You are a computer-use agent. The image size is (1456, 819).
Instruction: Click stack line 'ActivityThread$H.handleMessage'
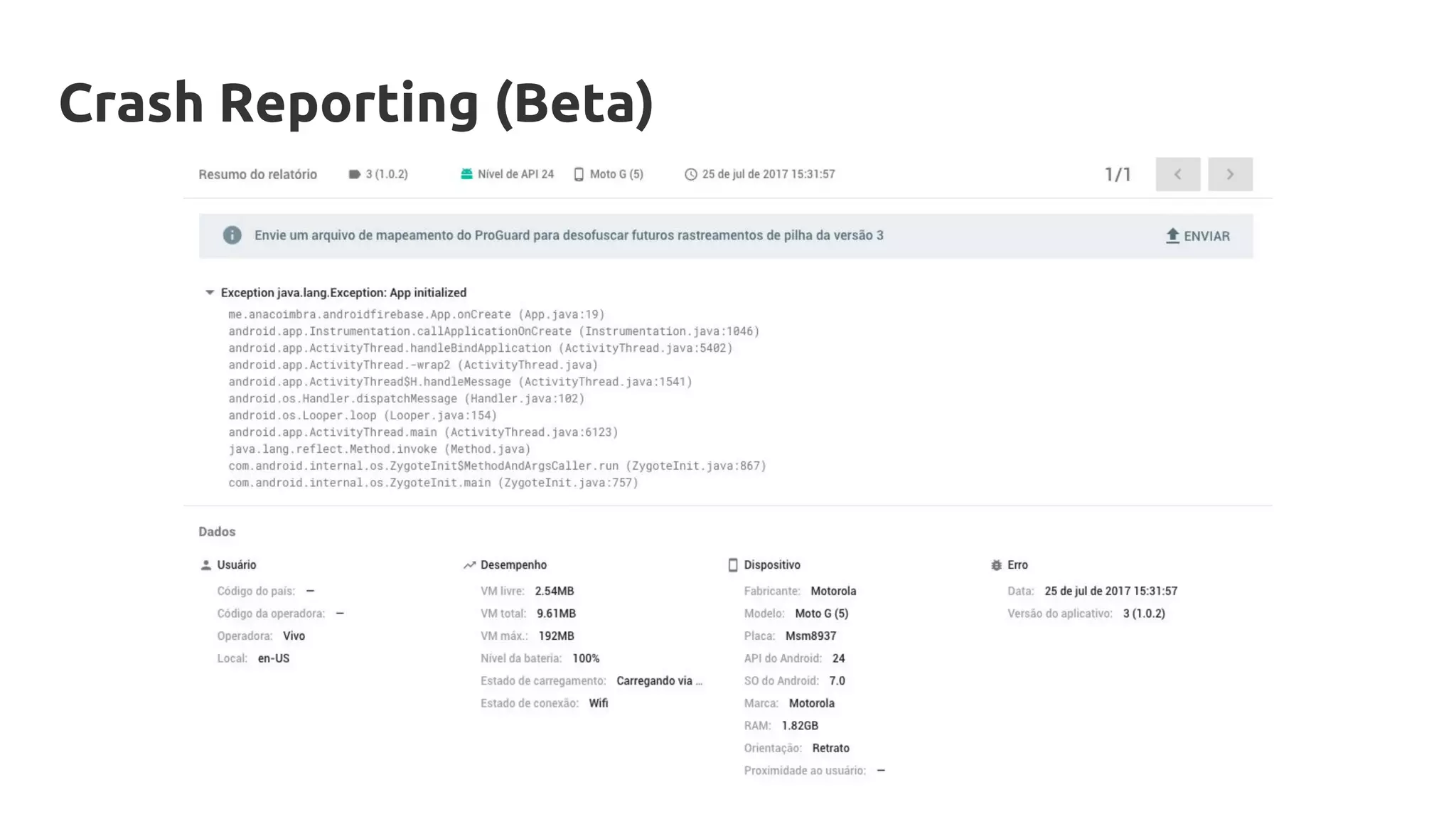coord(460,382)
